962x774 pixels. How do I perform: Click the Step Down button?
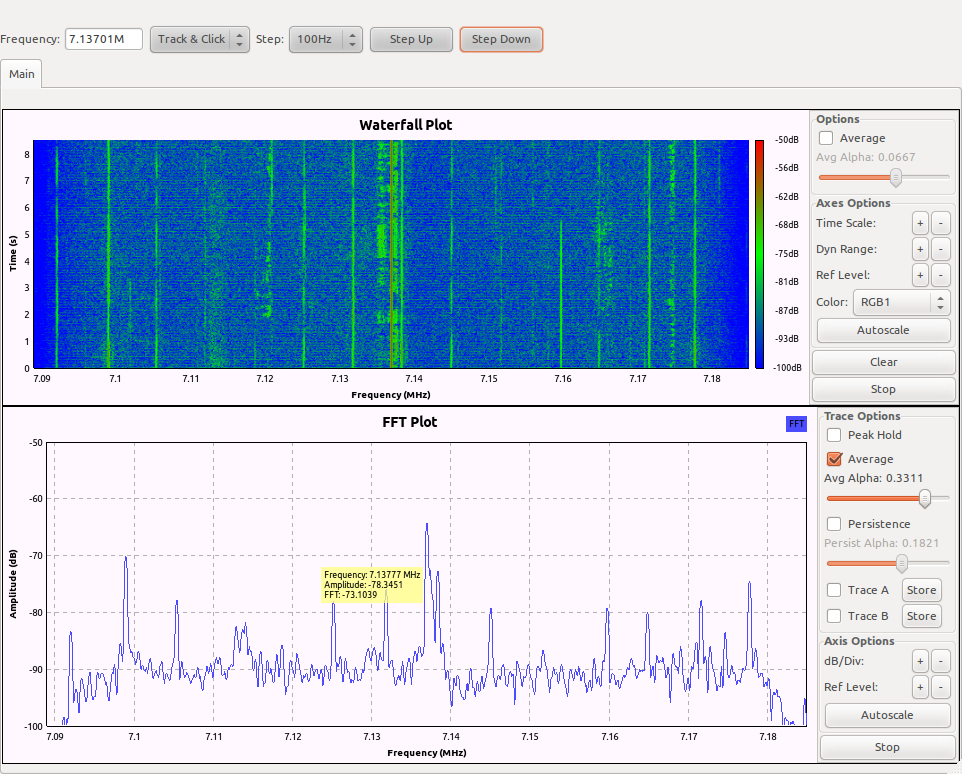click(x=501, y=39)
